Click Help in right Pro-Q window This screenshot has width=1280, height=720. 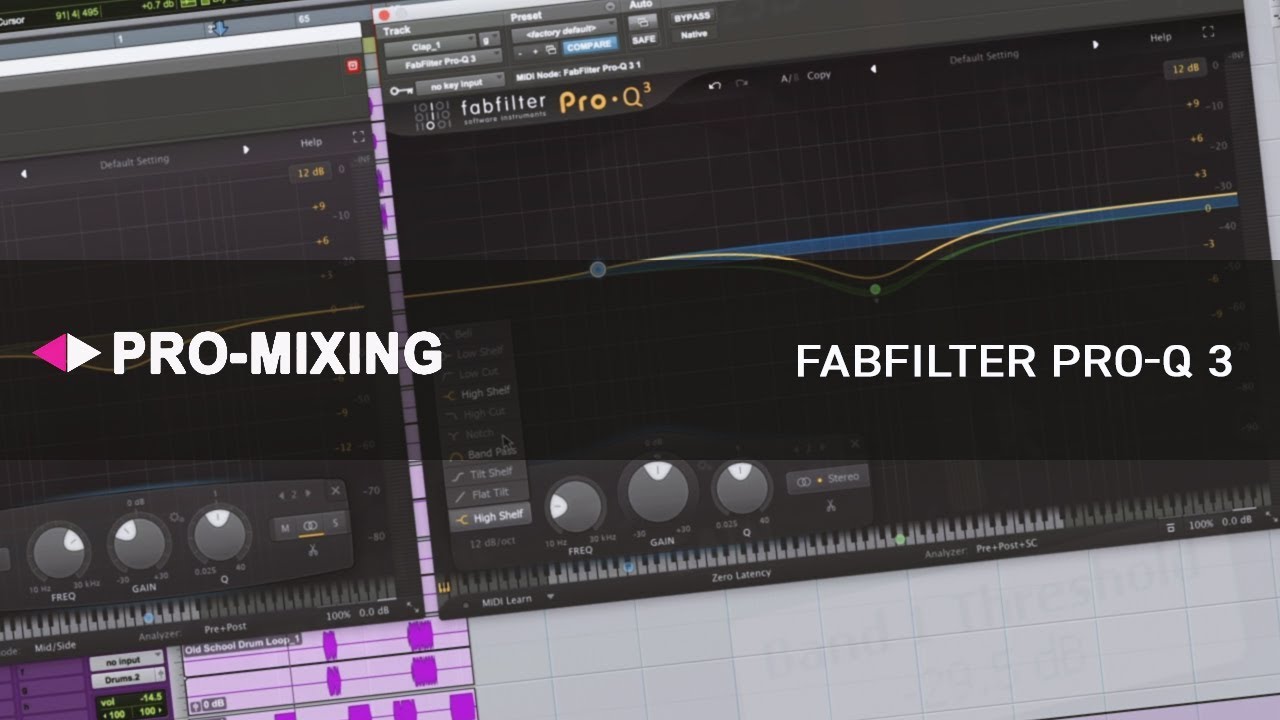(x=1160, y=37)
